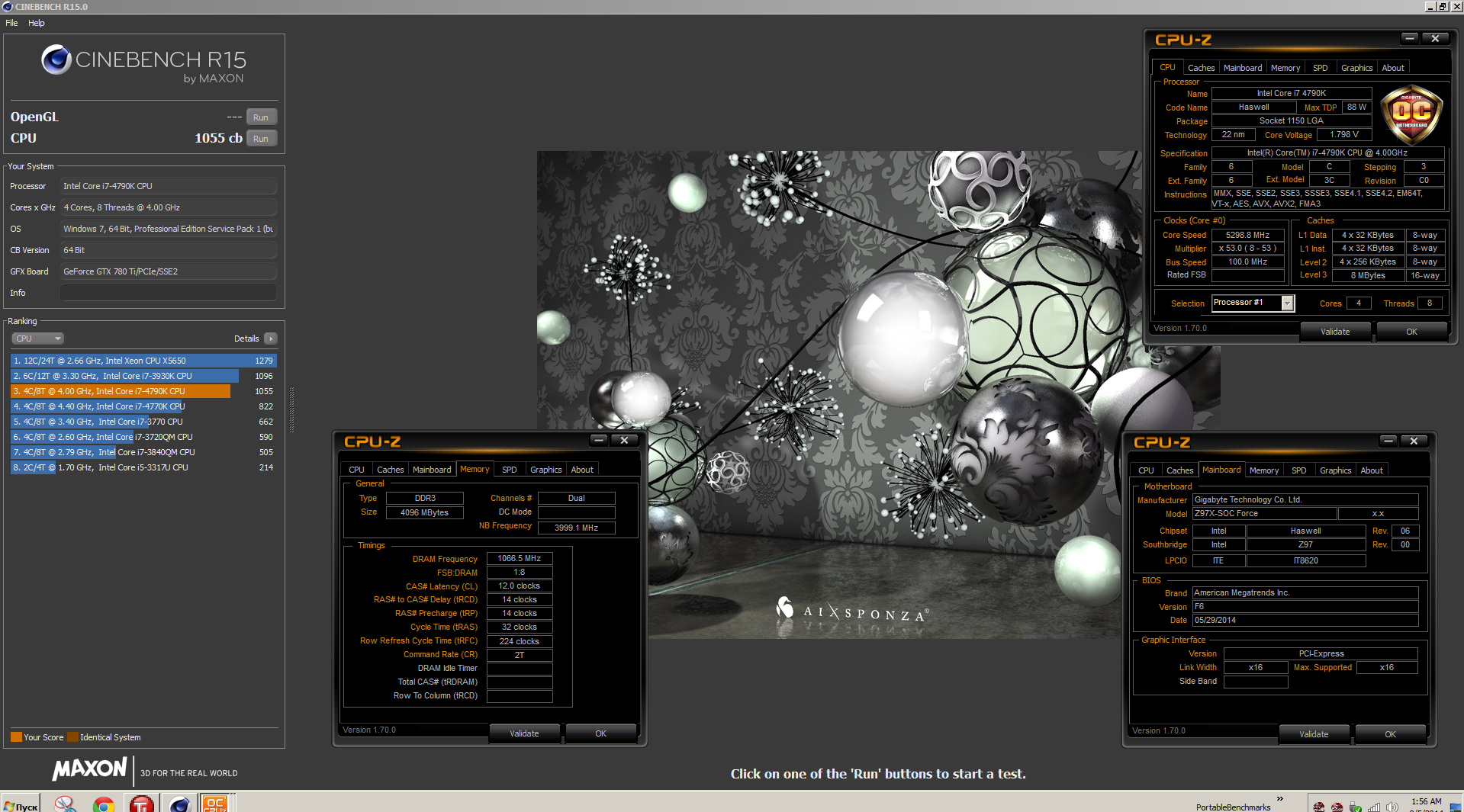Select Xeon X5650 ranking row

click(143, 361)
